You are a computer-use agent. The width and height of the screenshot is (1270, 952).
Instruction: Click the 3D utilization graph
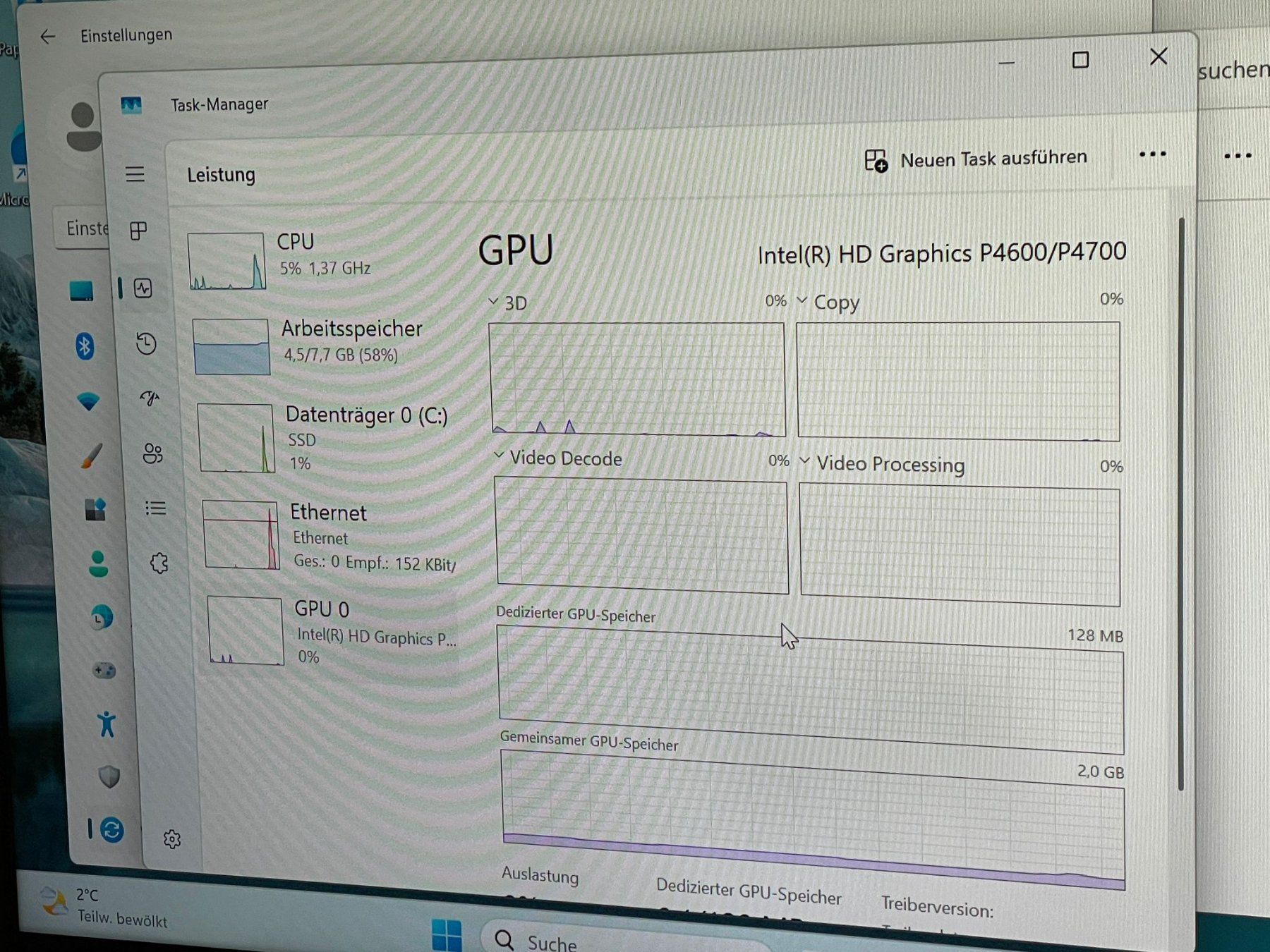pyautogui.click(x=637, y=379)
